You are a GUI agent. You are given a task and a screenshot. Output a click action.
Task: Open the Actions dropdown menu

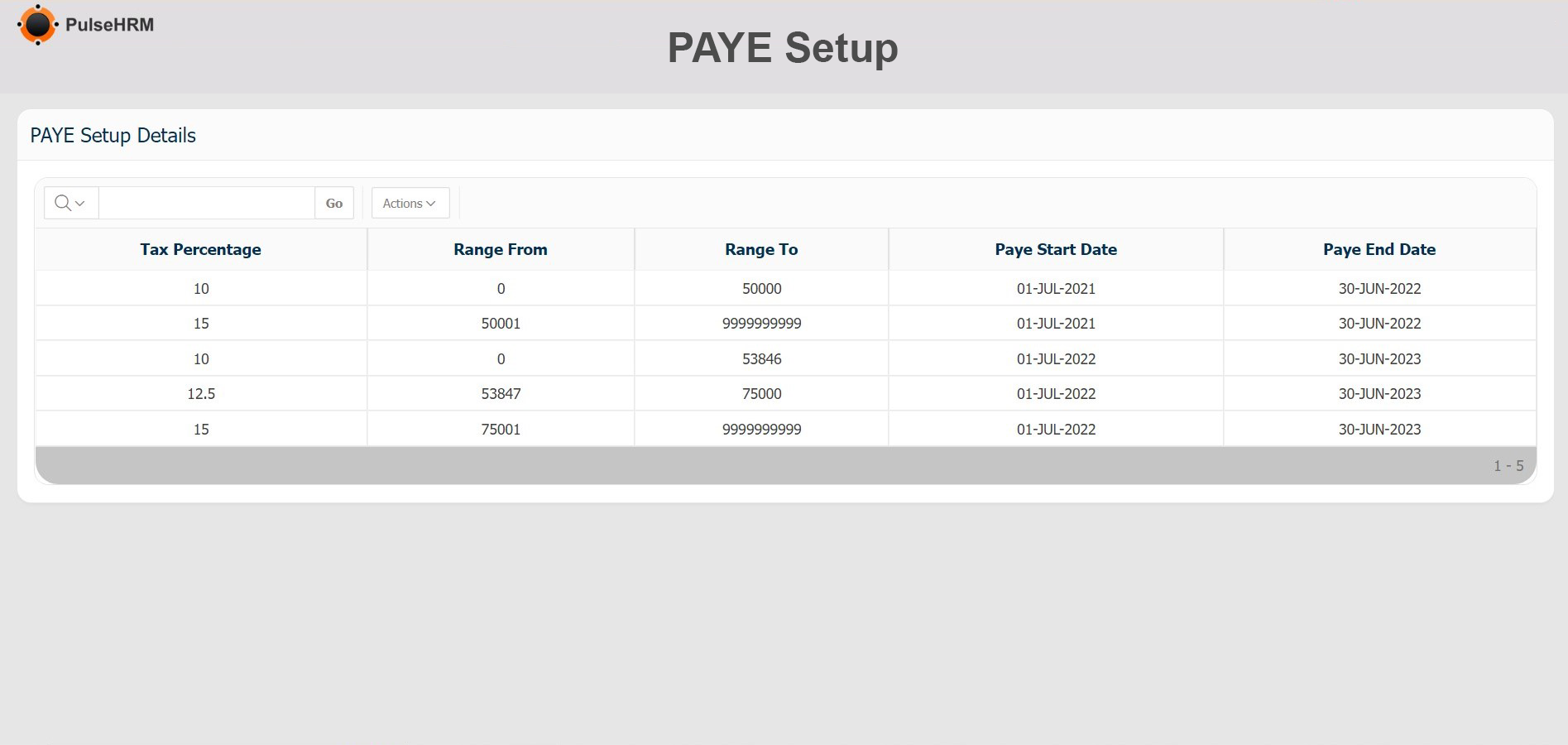click(x=410, y=203)
